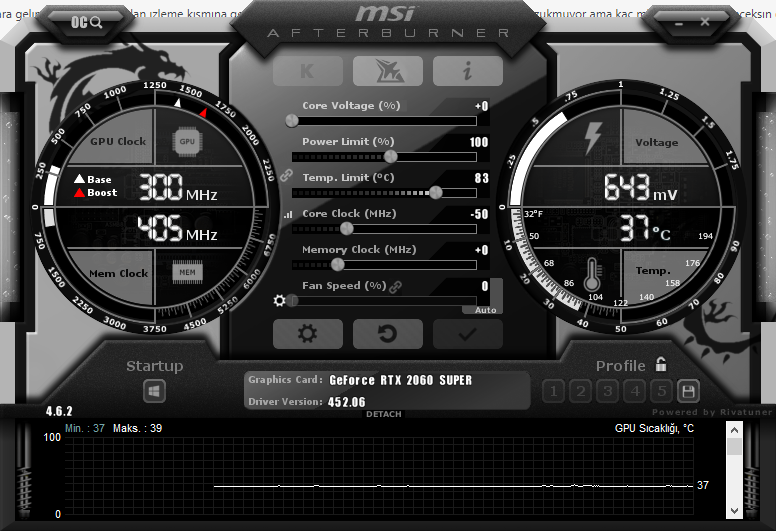Open the fan settings gear beside Fan Speed
The width and height of the screenshot is (776, 531).
[x=280, y=300]
